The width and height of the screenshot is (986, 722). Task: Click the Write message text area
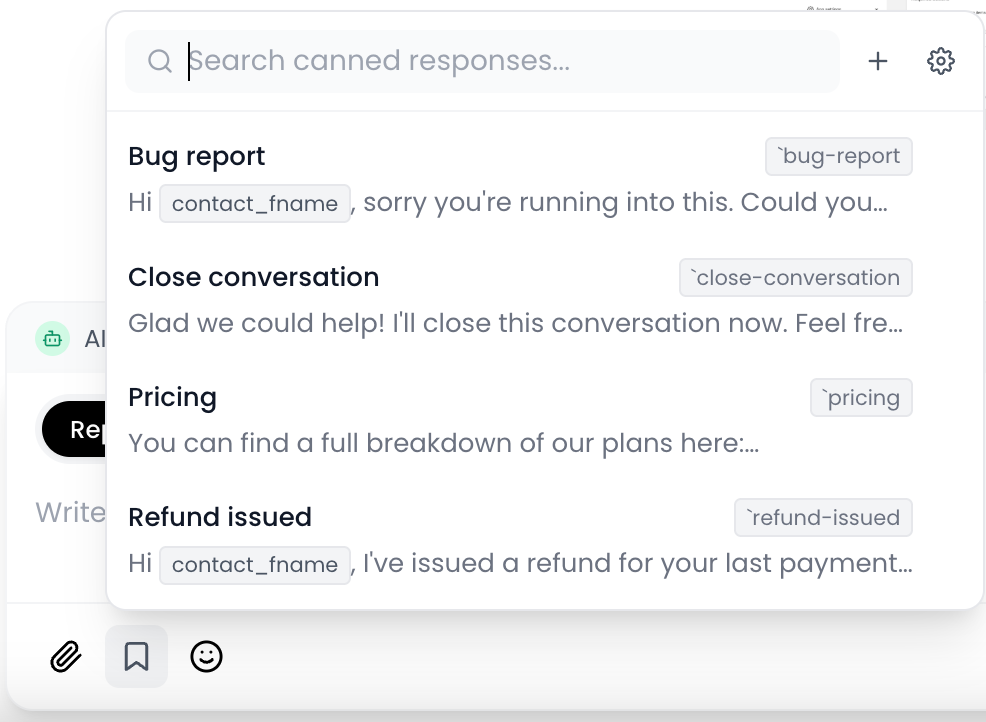[70, 513]
